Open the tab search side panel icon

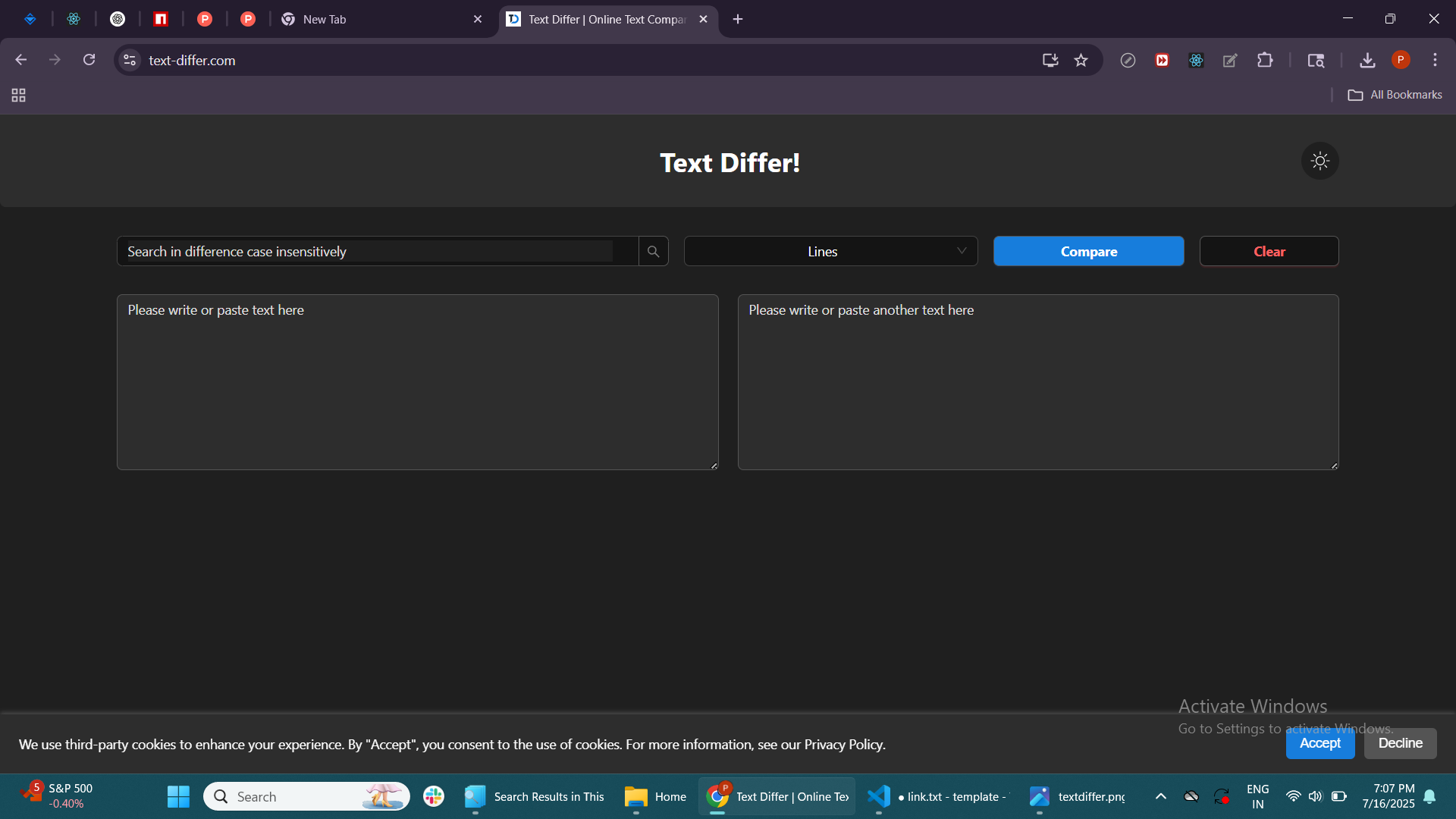(1316, 60)
